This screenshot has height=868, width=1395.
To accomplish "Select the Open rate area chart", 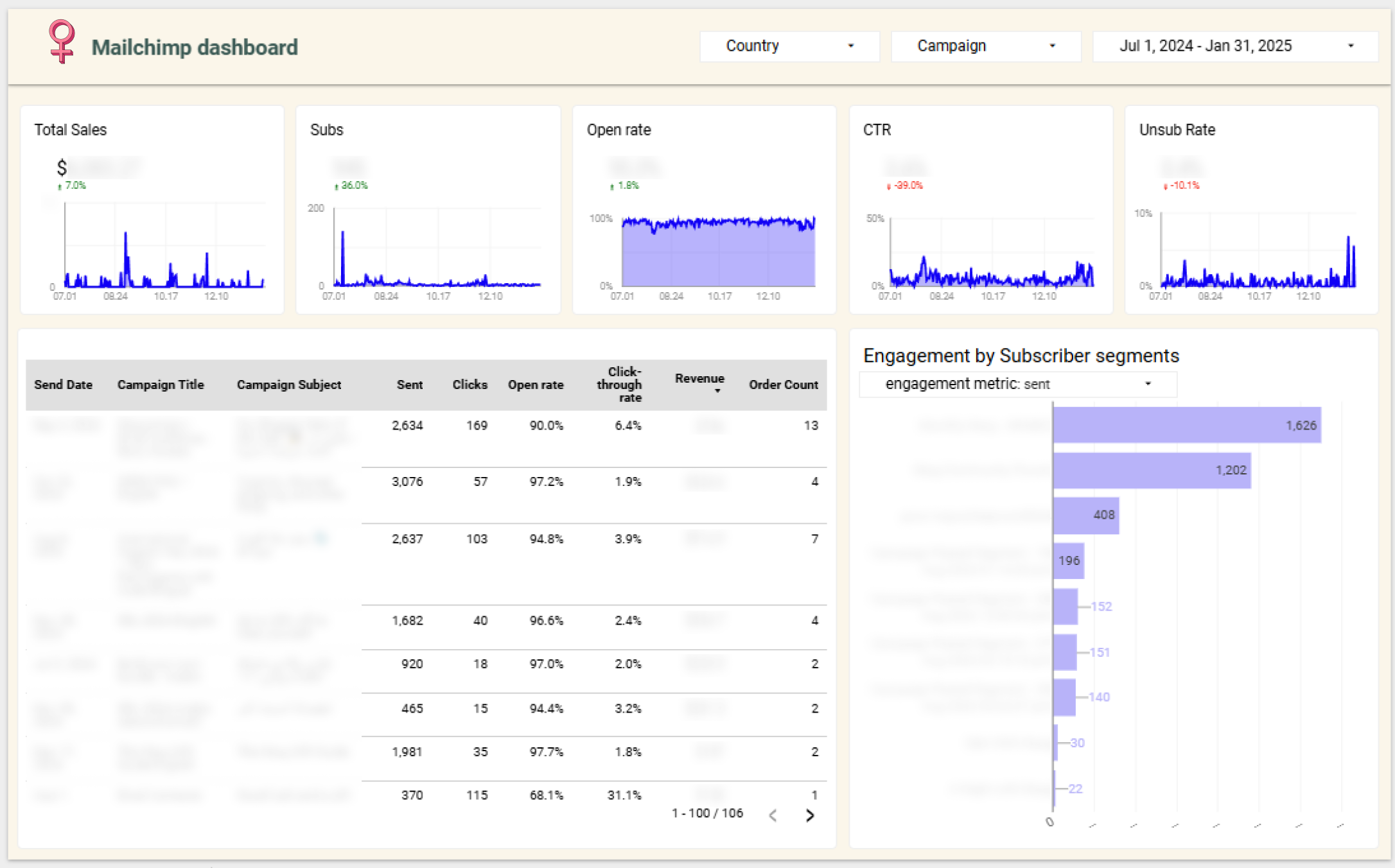I will (717, 254).
